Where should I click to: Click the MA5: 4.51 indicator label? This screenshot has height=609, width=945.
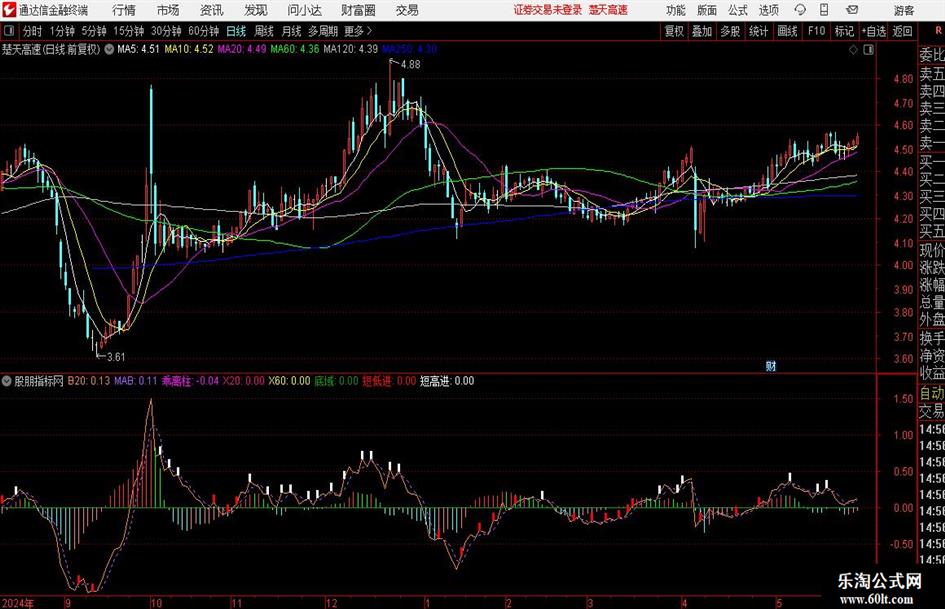[x=138, y=49]
